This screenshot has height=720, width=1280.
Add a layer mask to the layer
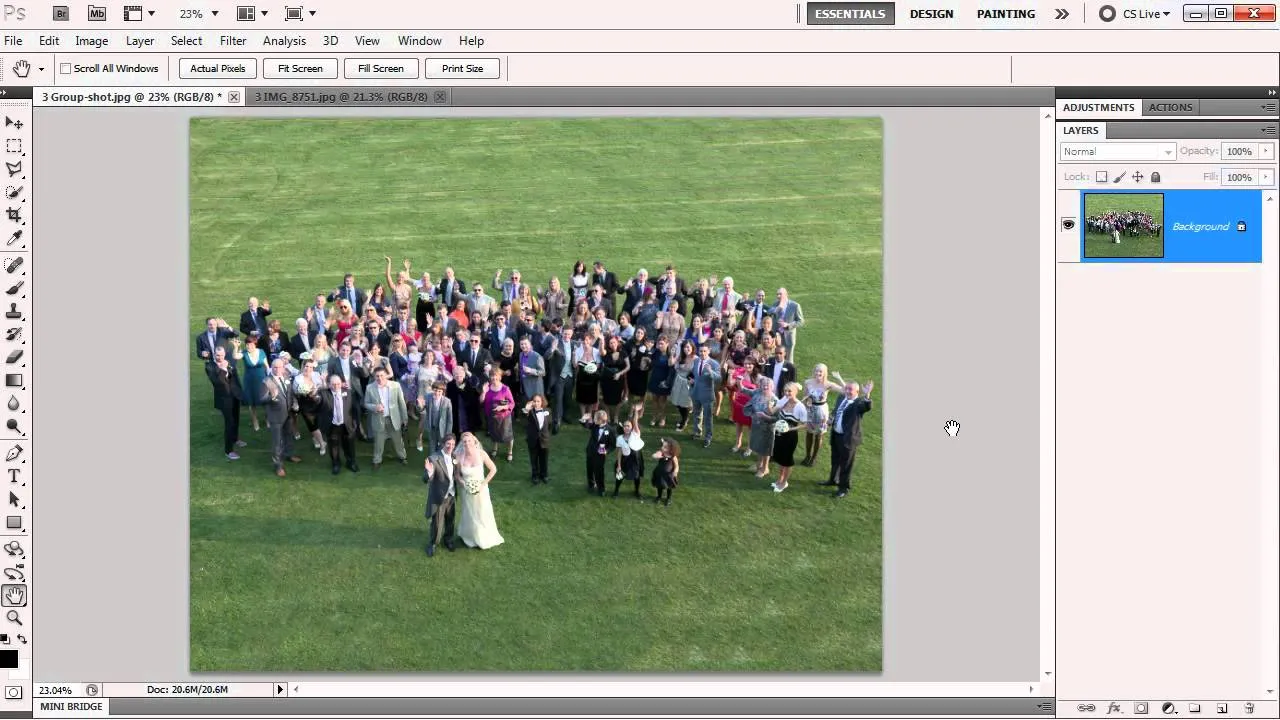(x=1140, y=707)
